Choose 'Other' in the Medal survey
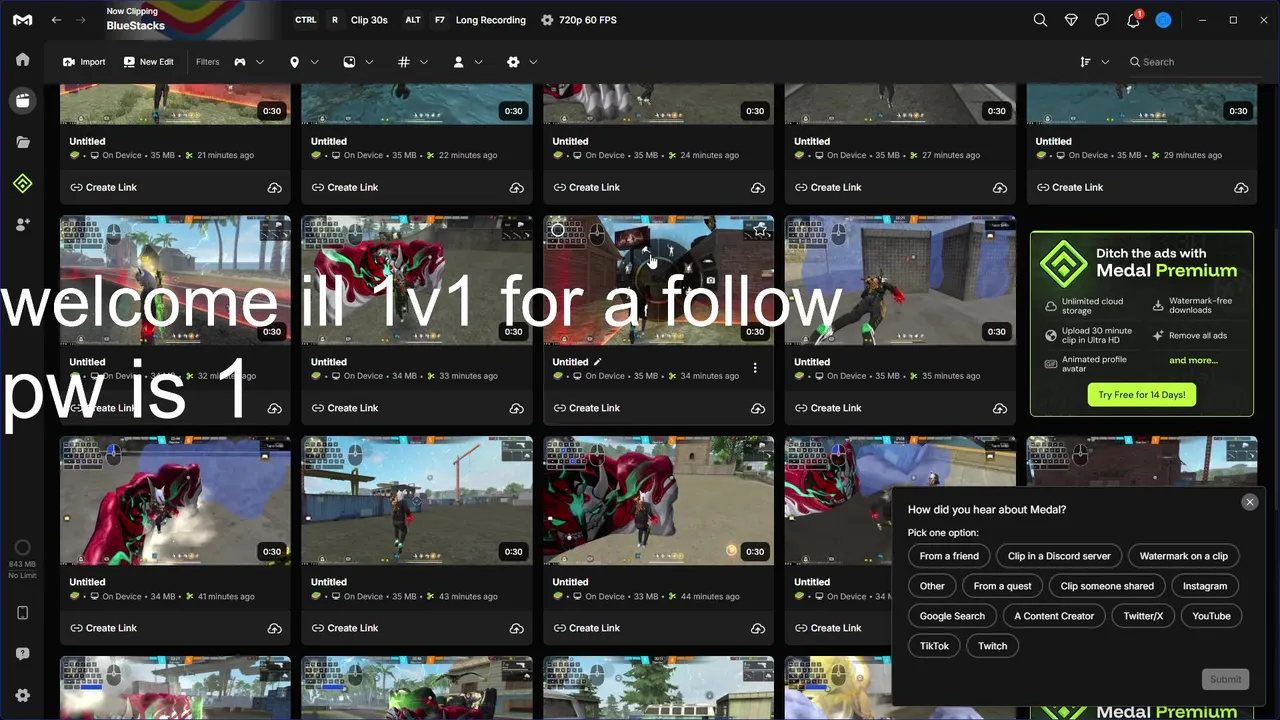Screen dimensions: 1280x720 932,586
